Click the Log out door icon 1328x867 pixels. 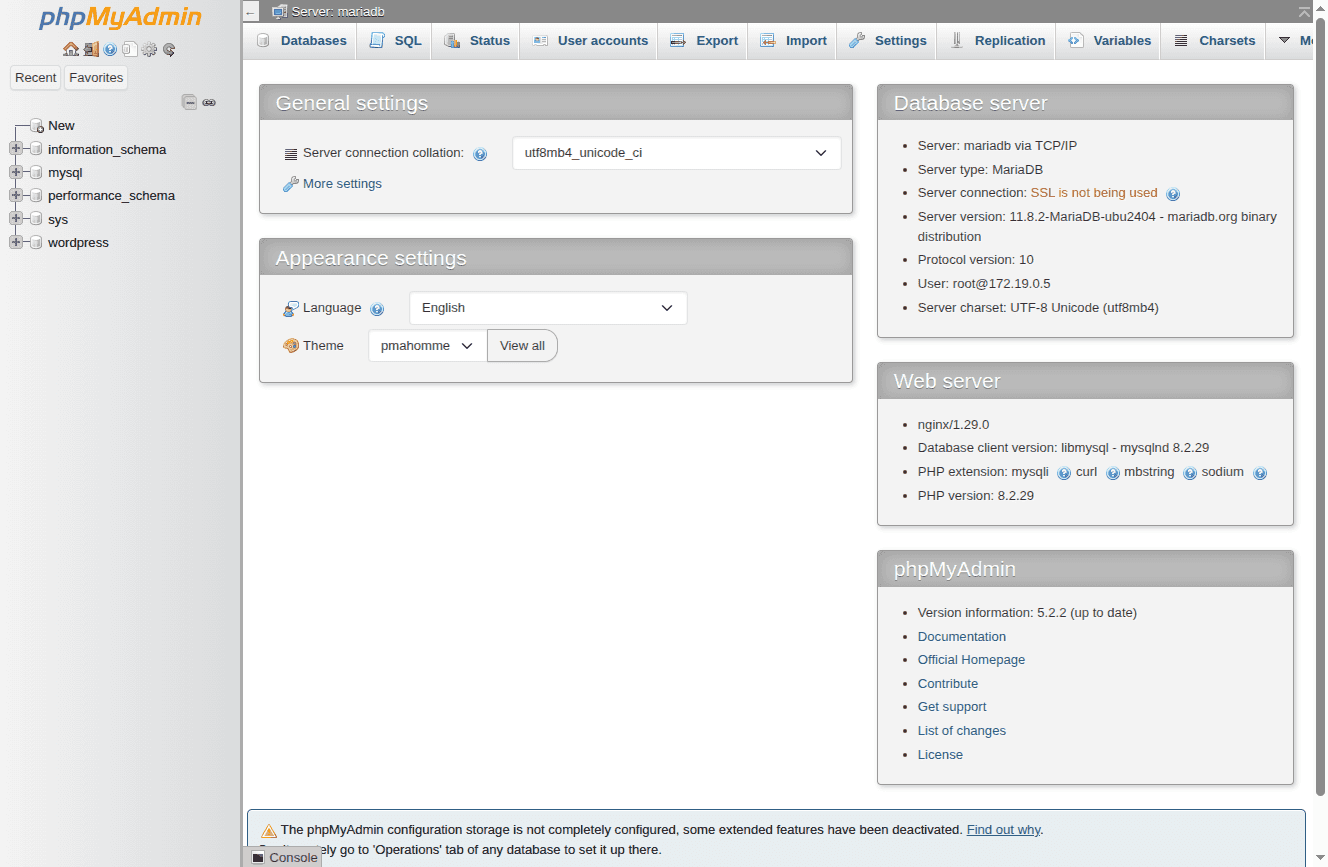click(x=91, y=49)
